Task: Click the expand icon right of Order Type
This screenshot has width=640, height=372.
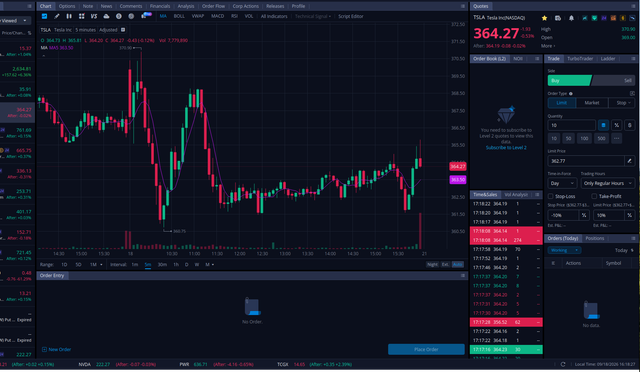Action: point(632,94)
